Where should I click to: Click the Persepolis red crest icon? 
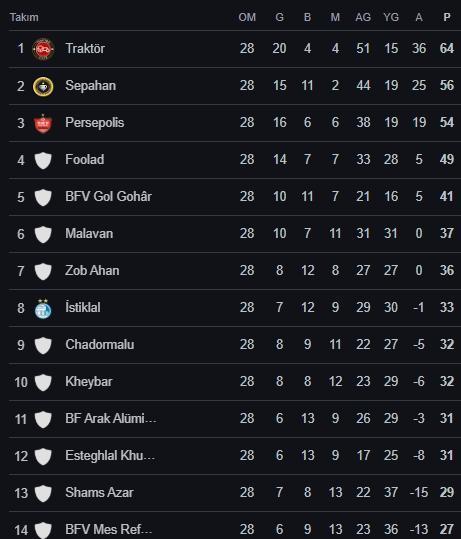click(43, 123)
